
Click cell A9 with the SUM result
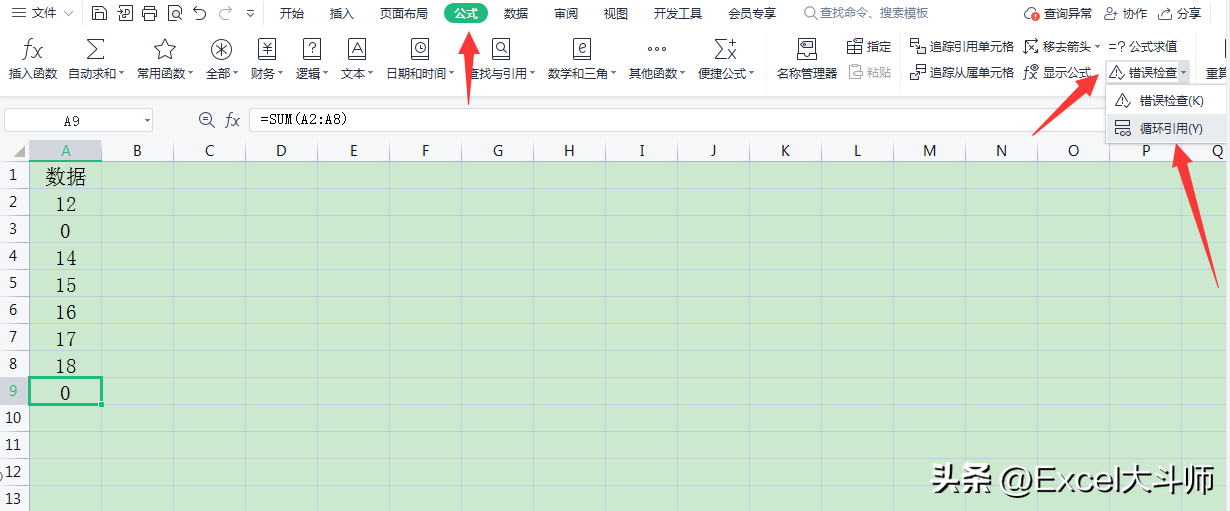(65, 392)
